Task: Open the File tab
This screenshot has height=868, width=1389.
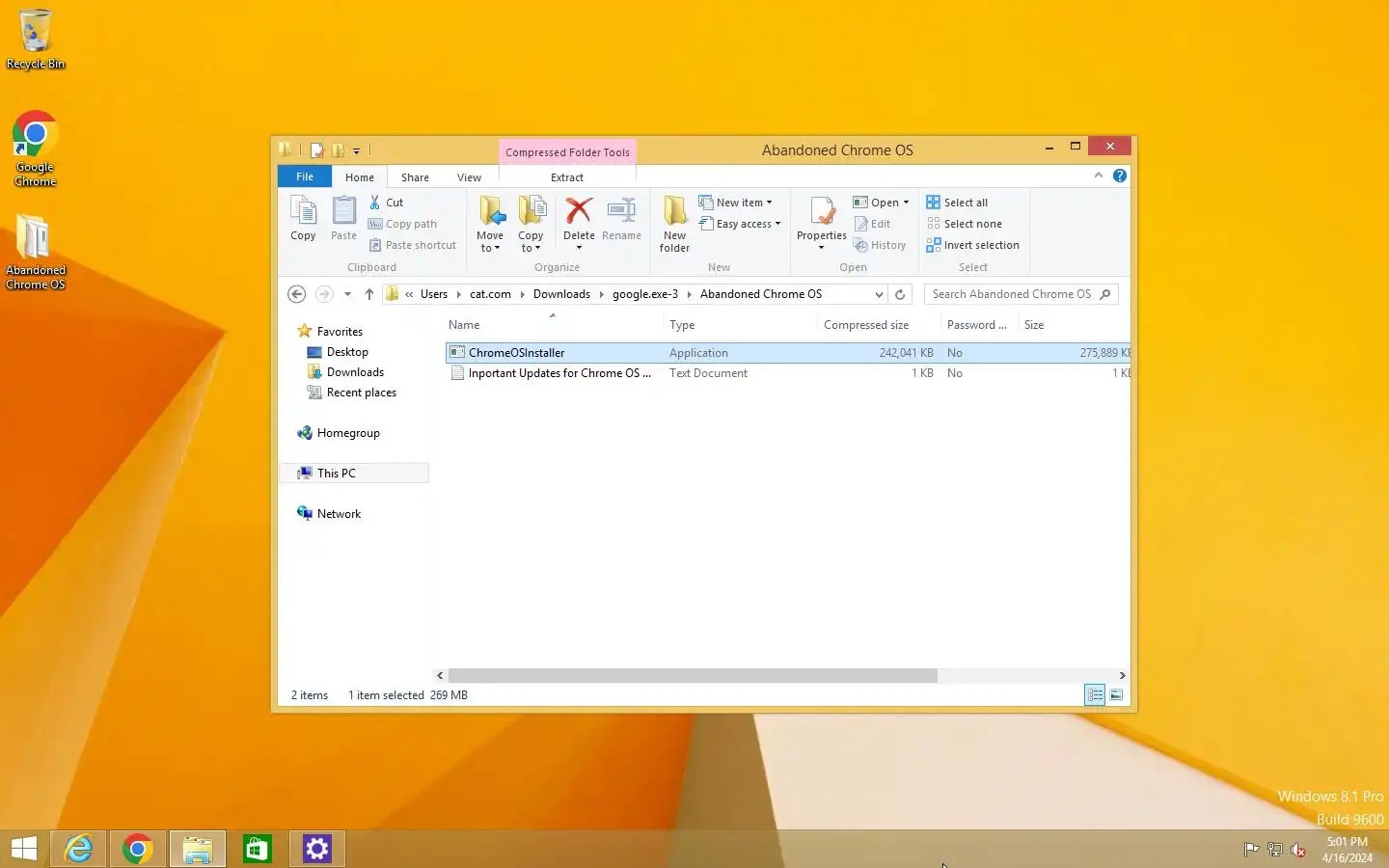Action: (305, 176)
